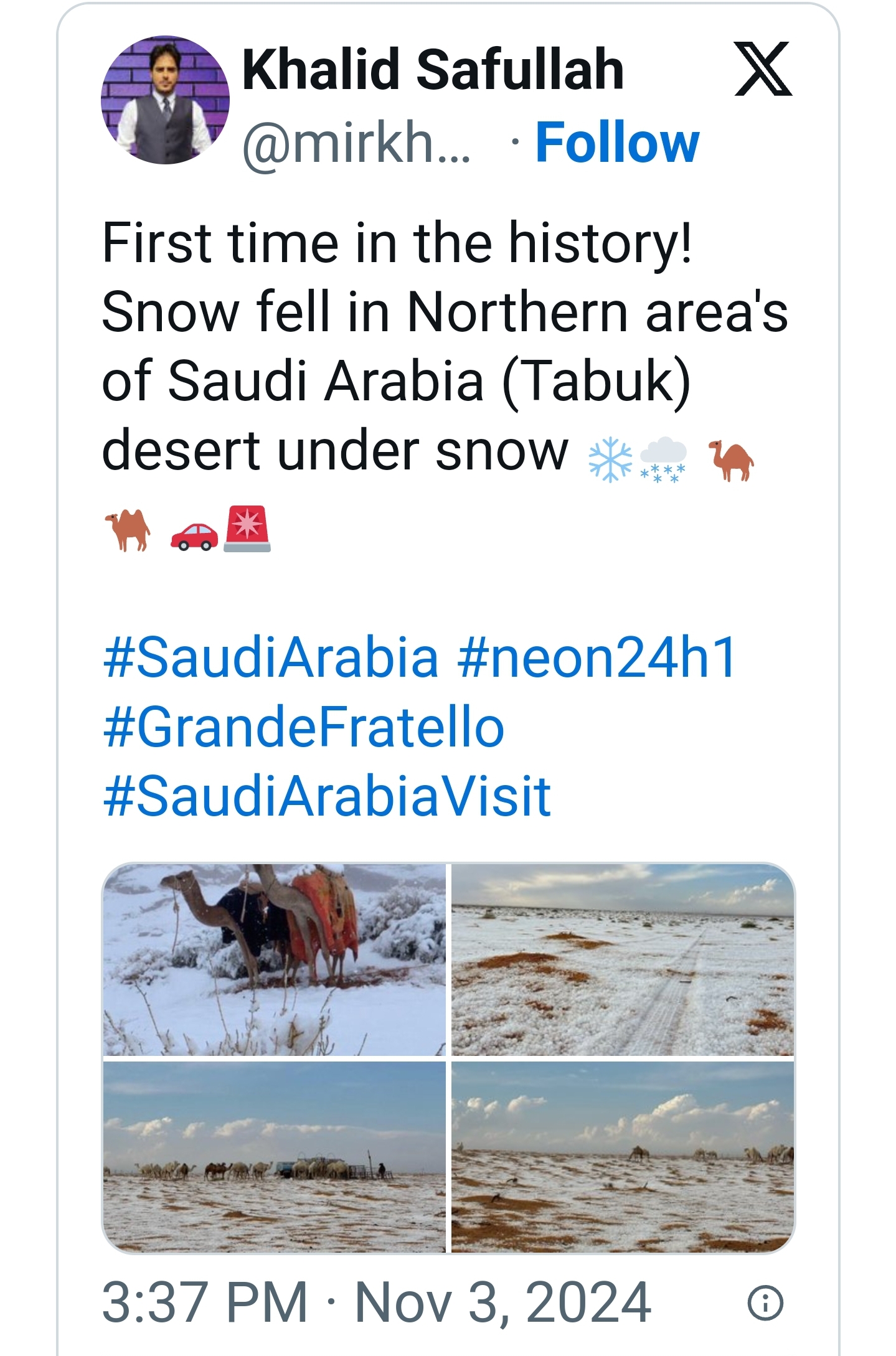
Task: View the snowy tire tracks photo
Action: tap(623, 959)
